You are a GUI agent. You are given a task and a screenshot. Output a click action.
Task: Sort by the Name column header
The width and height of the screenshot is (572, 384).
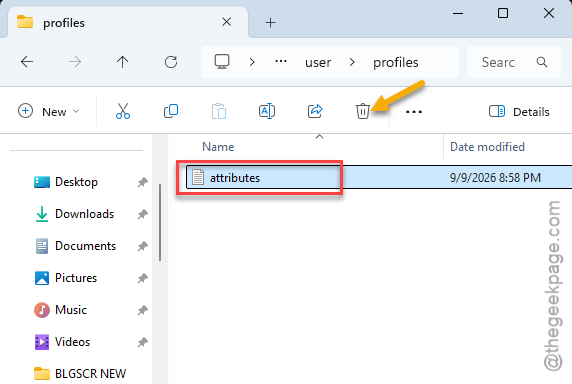pos(218,147)
